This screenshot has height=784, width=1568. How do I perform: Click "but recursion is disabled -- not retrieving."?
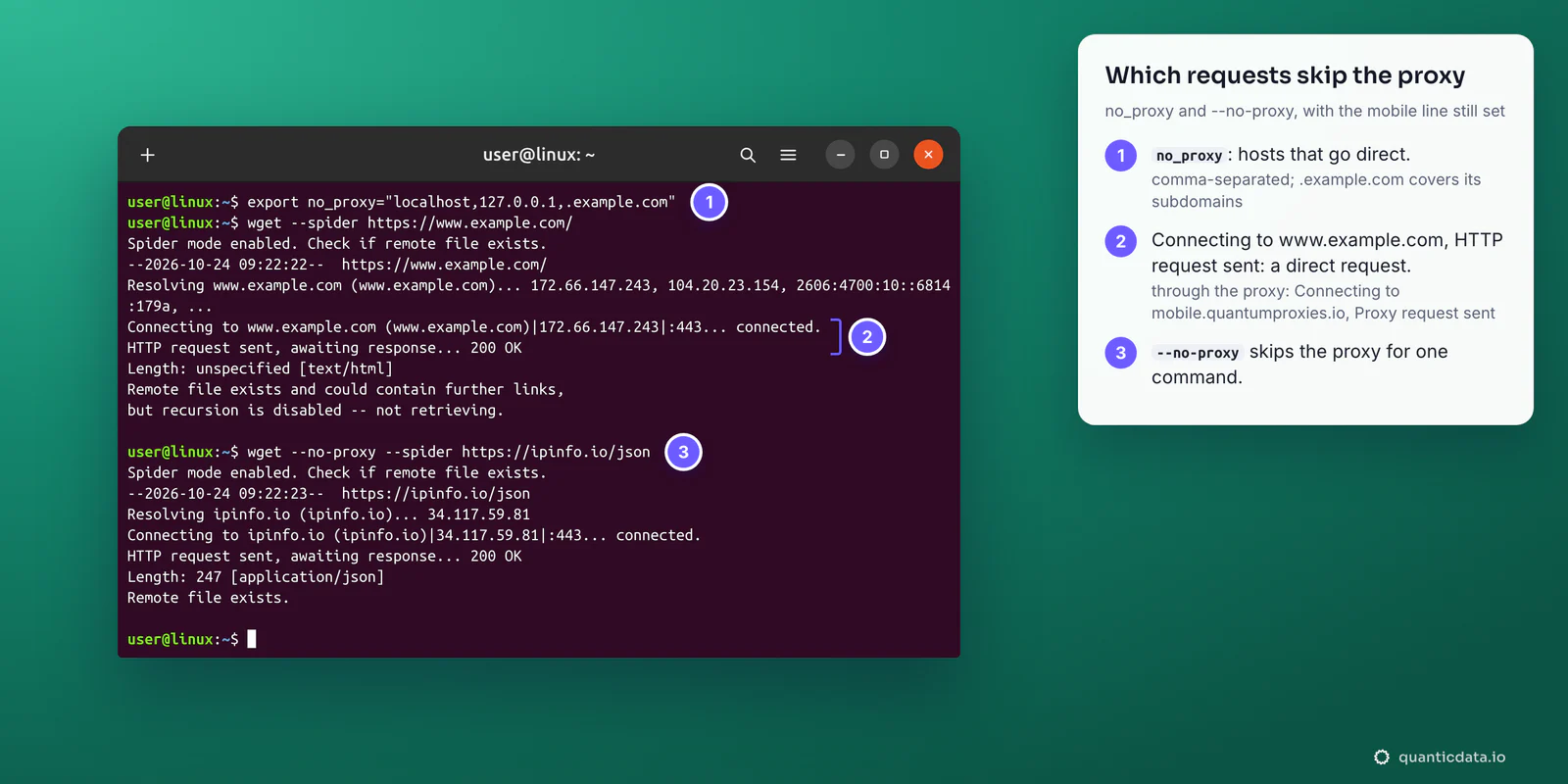tap(316, 411)
